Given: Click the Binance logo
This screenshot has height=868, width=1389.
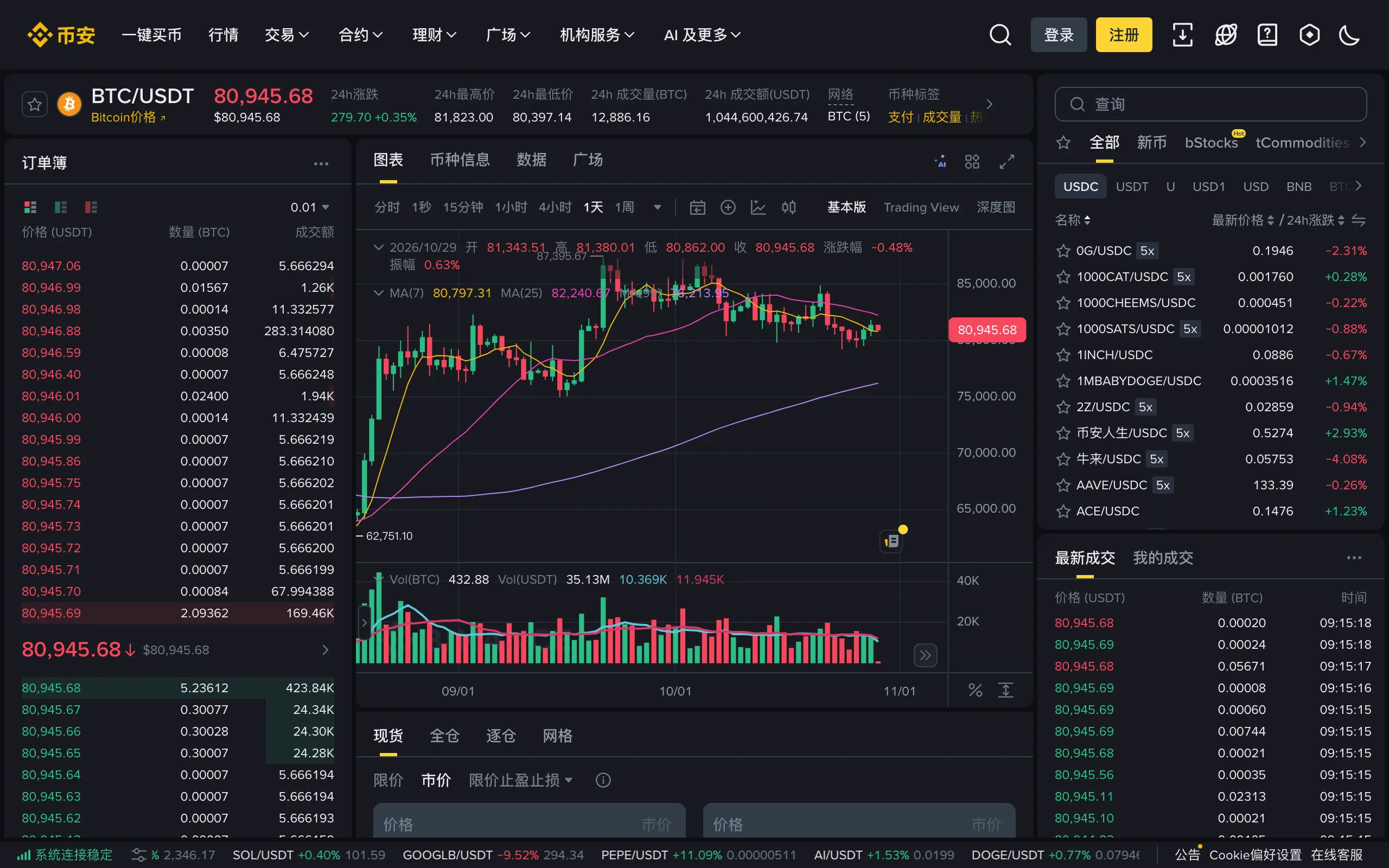Looking at the screenshot, I should click(x=61, y=35).
